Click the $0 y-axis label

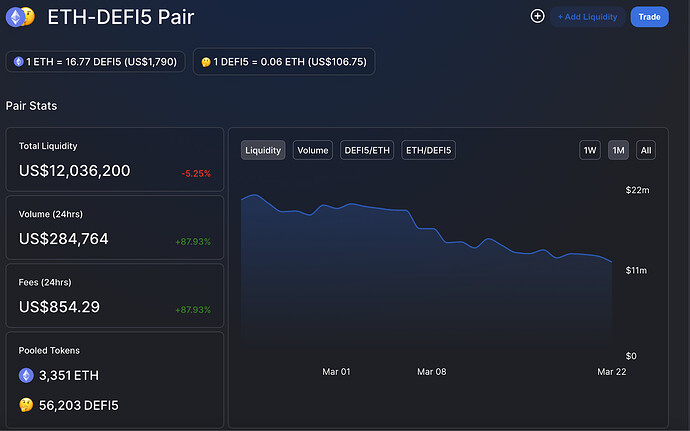click(631, 356)
